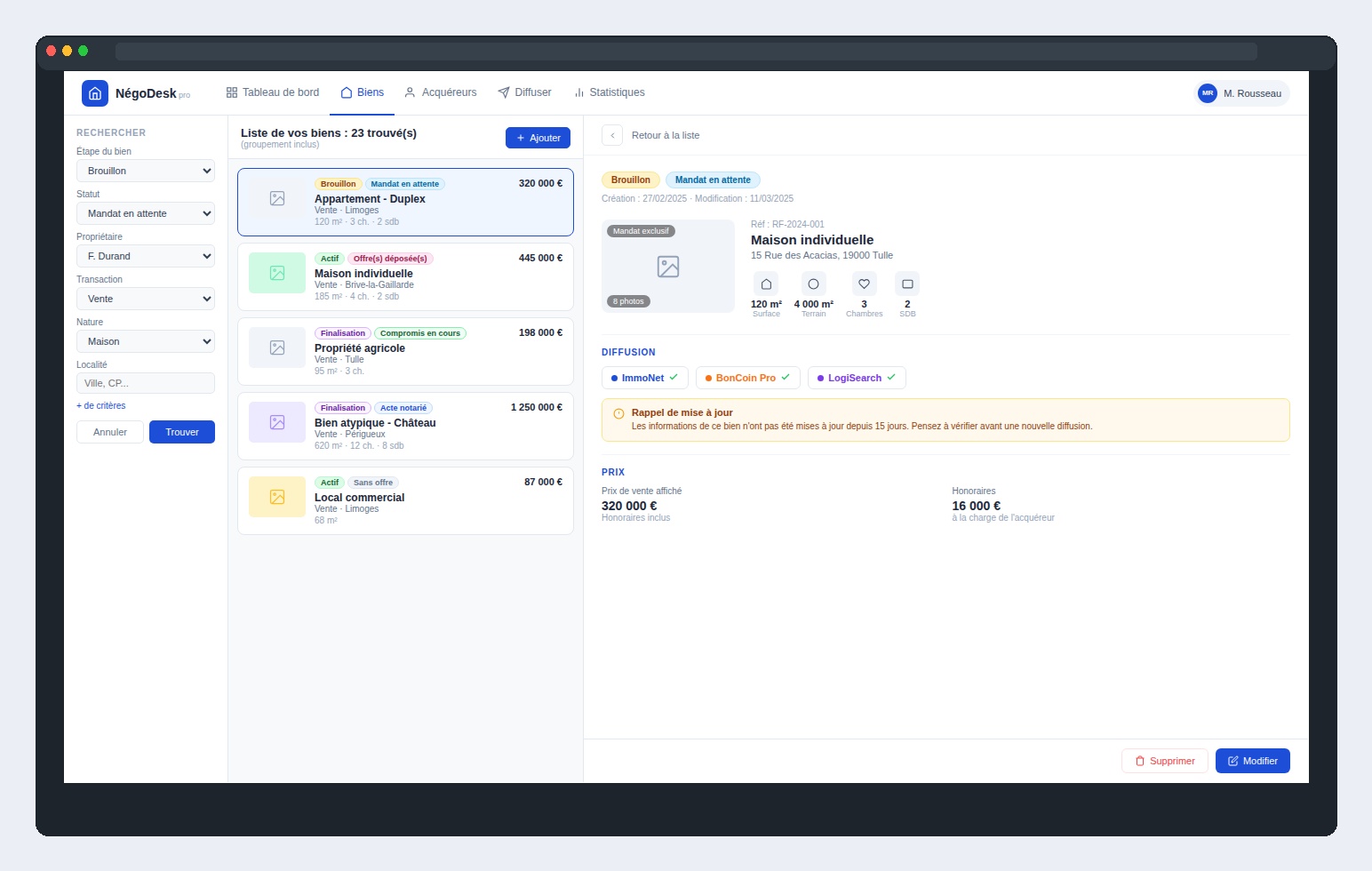Click the Trouver search button
This screenshot has width=1372, height=871.
click(182, 432)
